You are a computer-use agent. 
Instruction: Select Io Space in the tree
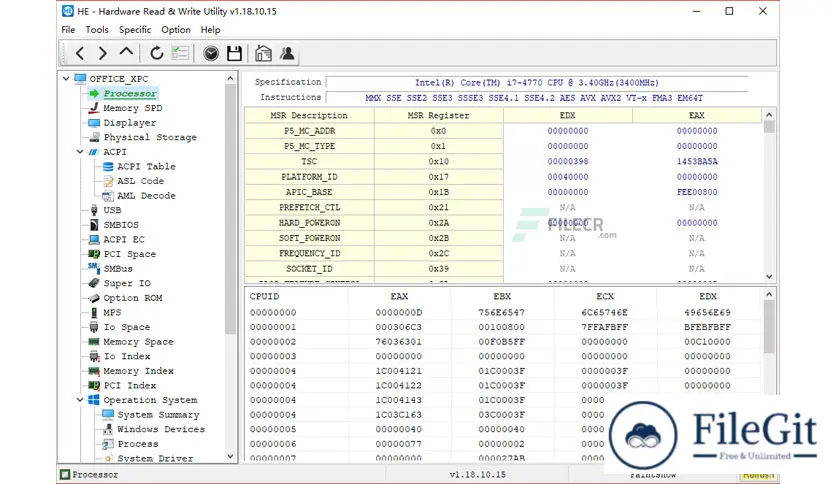click(126, 327)
